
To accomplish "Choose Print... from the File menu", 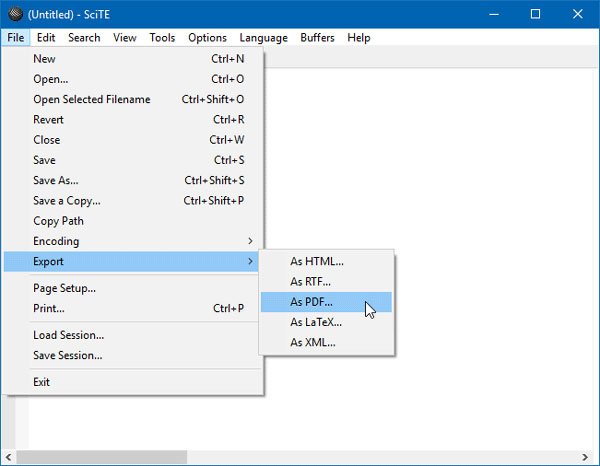I will coord(132,308).
